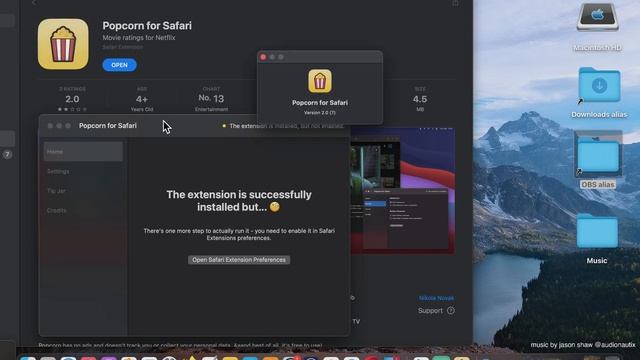Viewport: 640px width, 360px height.
Task: Click 'Version 2.0 (7)' text in About window
Action: point(320,113)
